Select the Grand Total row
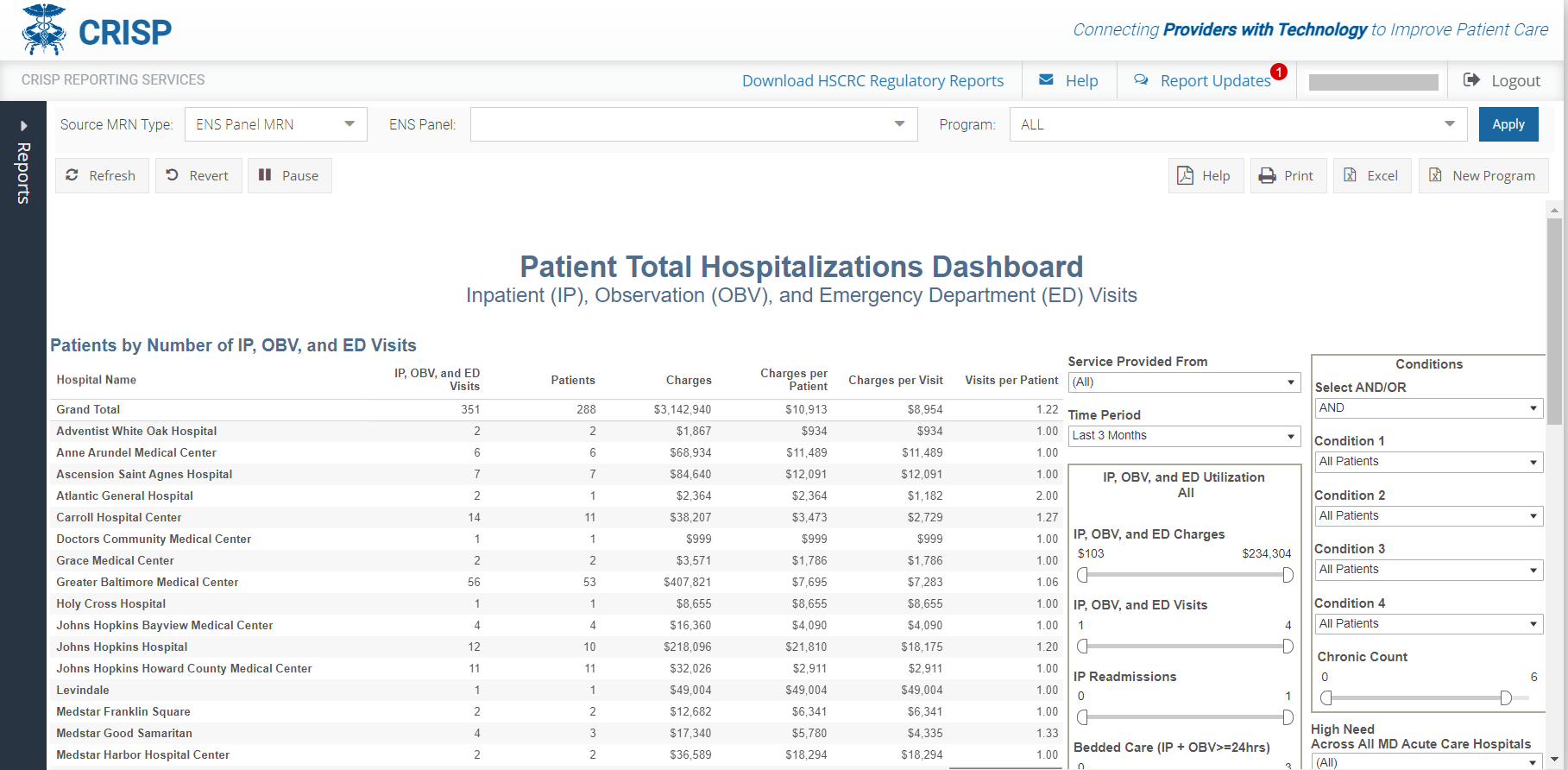 (557, 410)
